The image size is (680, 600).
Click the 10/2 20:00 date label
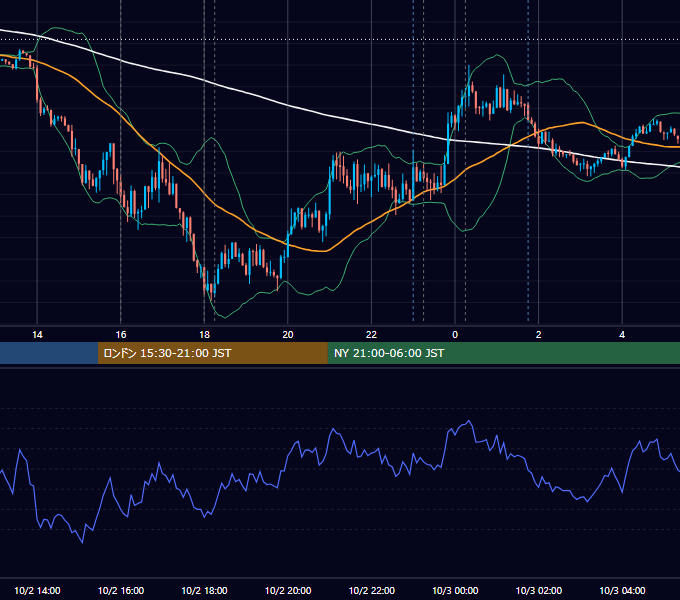point(288,590)
